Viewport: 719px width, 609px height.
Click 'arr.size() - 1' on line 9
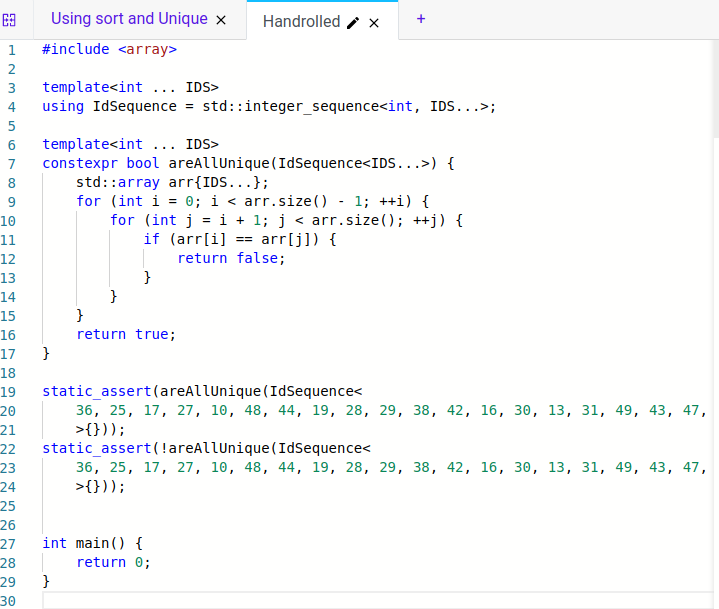tap(304, 201)
